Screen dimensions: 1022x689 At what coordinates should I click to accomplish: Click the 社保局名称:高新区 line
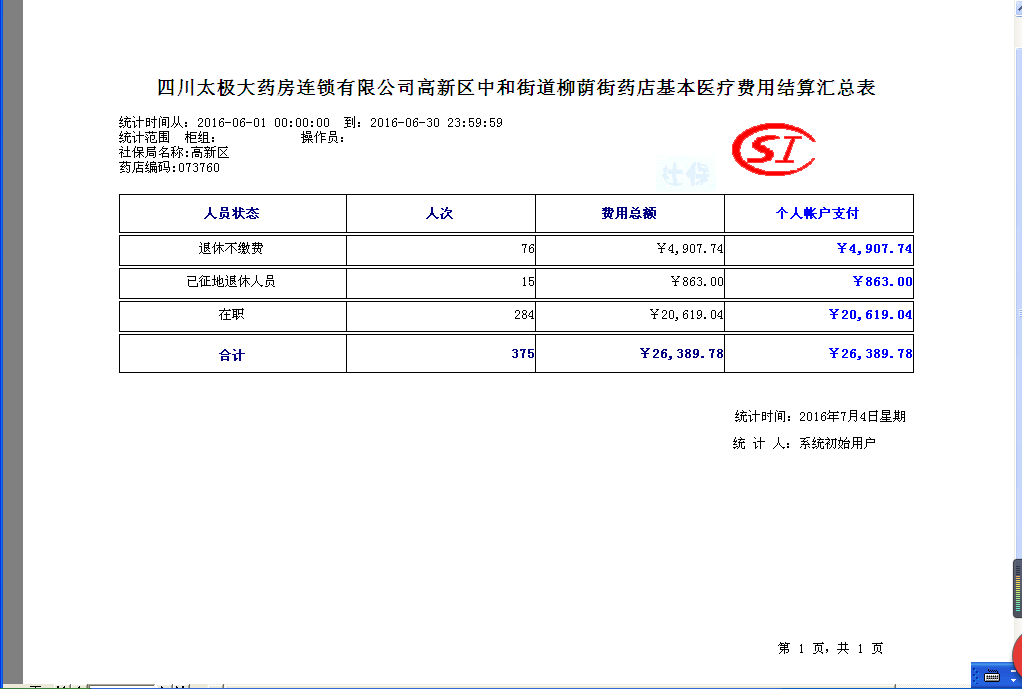click(x=174, y=153)
